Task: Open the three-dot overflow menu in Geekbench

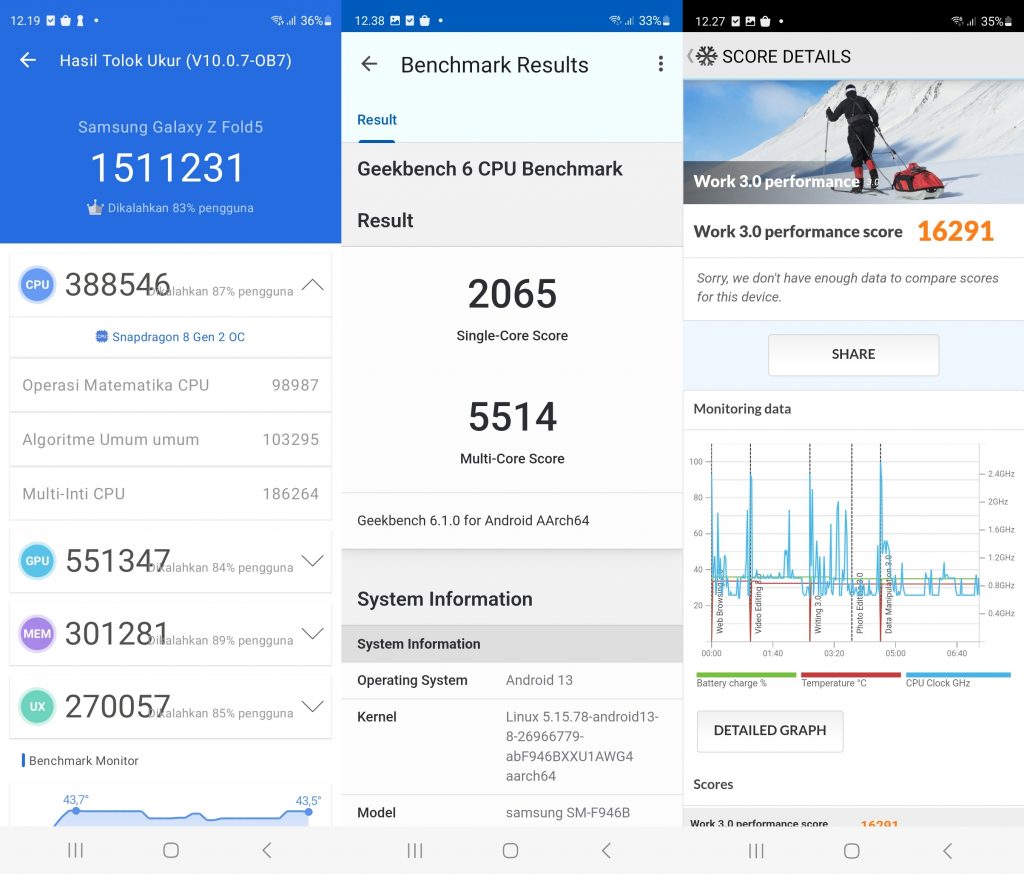Action: (x=661, y=64)
